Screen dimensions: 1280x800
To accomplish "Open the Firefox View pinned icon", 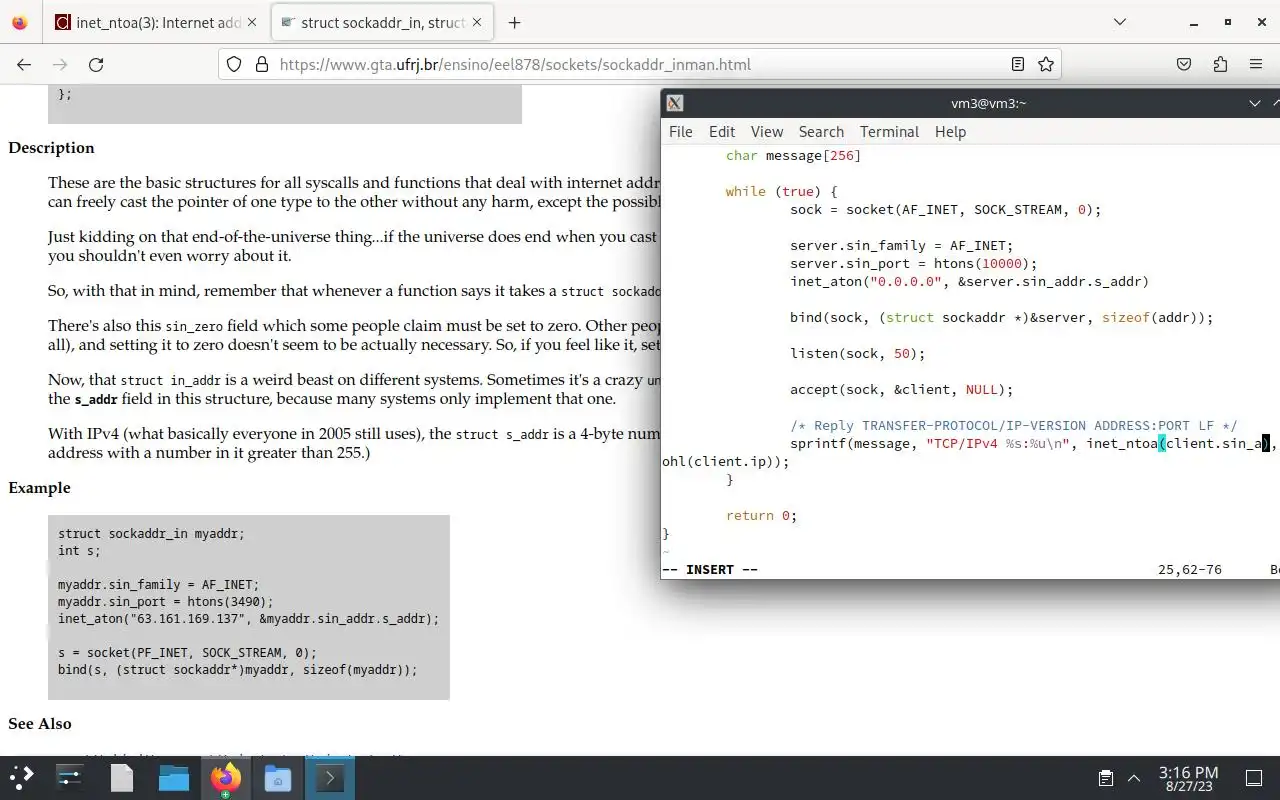I will pyautogui.click(x=20, y=22).
